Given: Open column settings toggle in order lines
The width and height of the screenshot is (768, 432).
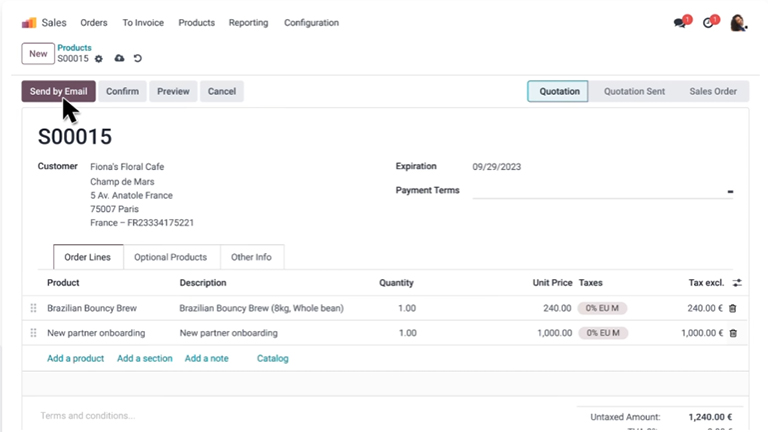Looking at the screenshot, I should click(x=737, y=283).
